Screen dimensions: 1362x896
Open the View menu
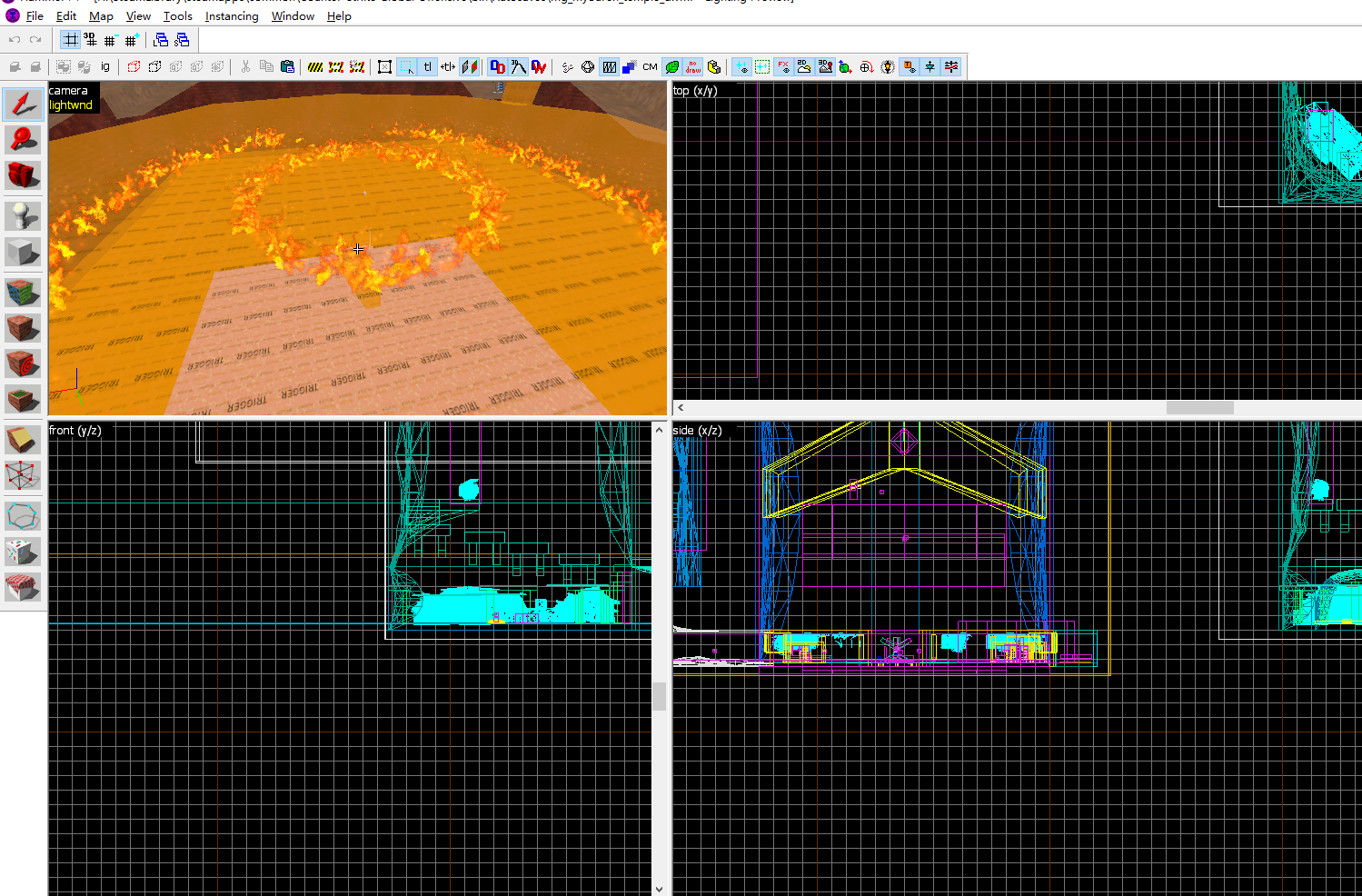(x=138, y=15)
